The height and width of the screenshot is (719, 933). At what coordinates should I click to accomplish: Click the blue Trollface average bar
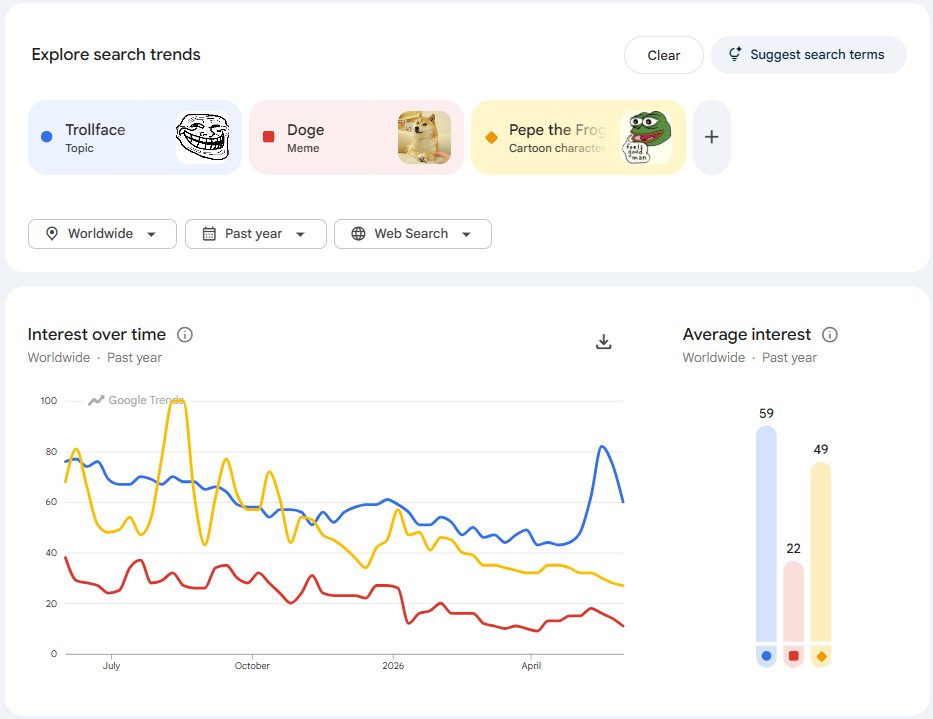766,534
